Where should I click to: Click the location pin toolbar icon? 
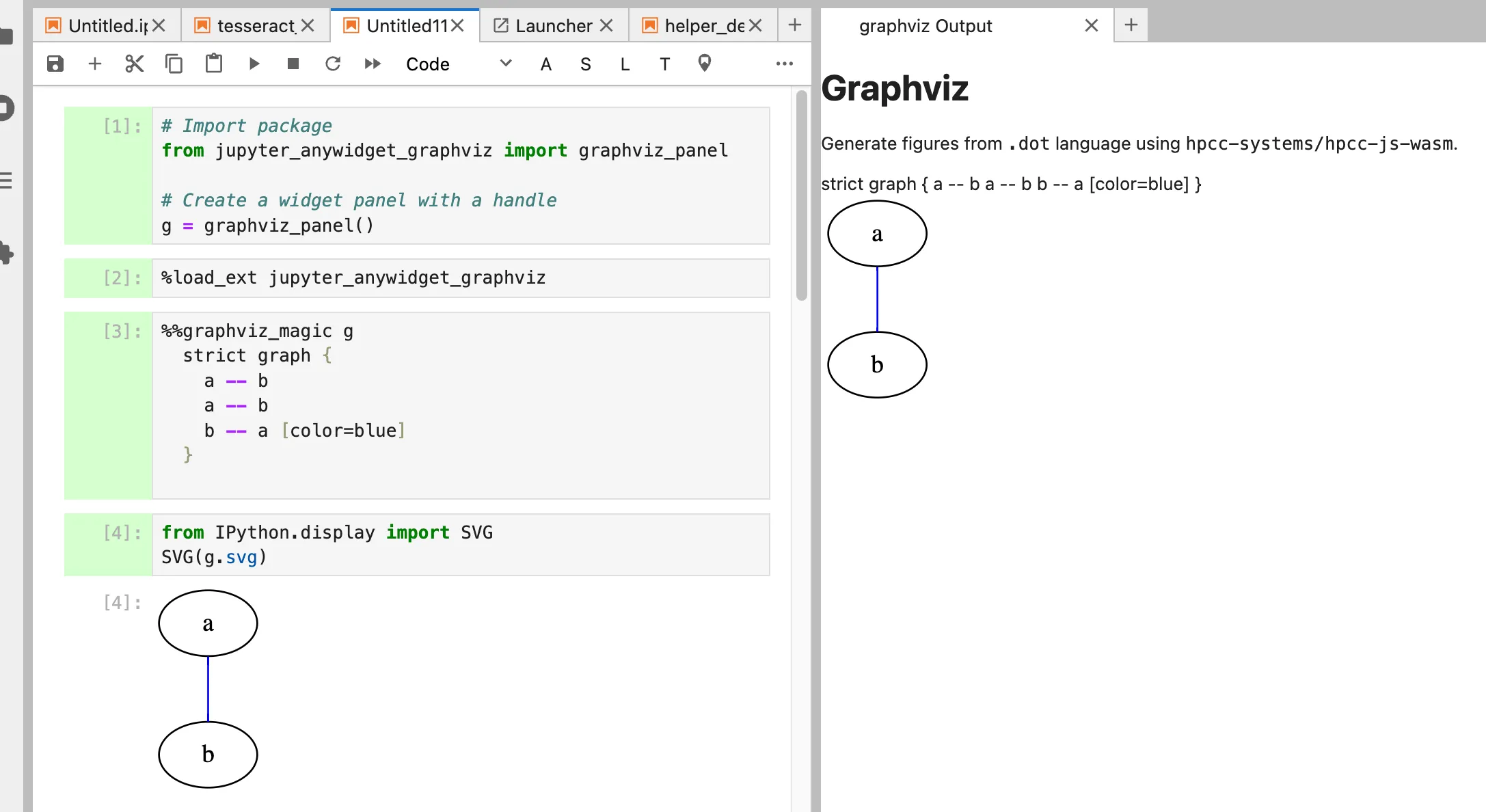click(704, 64)
